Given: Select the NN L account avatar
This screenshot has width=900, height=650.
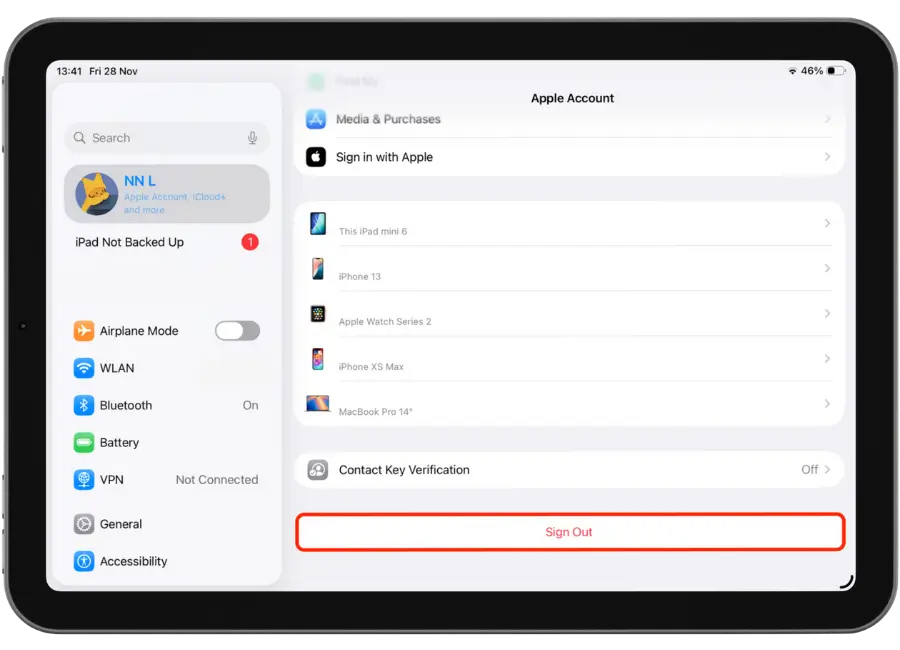Looking at the screenshot, I should (97, 194).
